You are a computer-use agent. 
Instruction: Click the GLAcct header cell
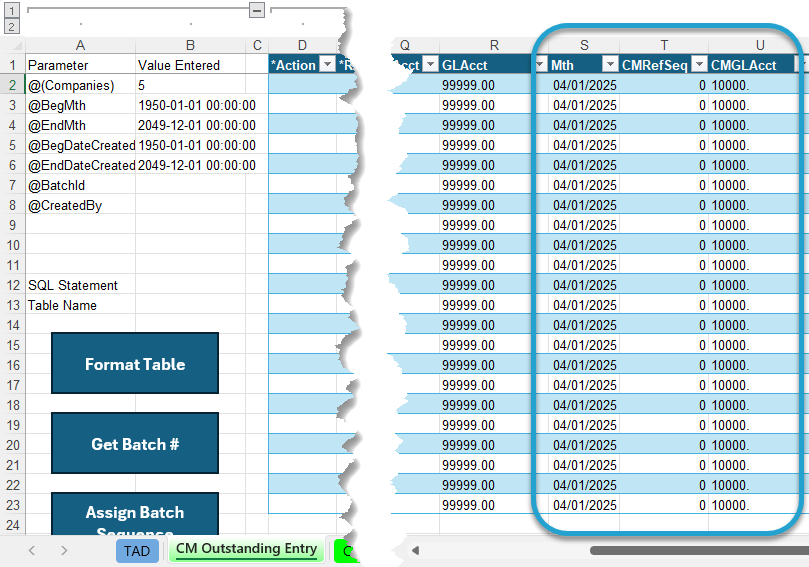pyautogui.click(x=486, y=65)
